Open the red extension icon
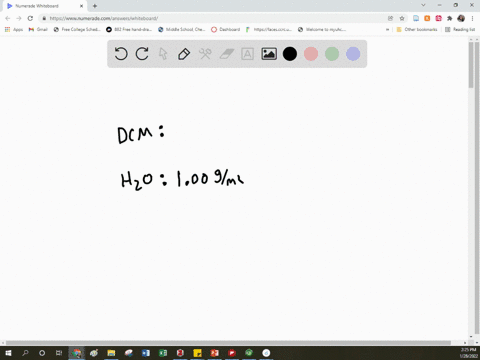Image resolution: width=480 pixels, height=360 pixels. pyautogui.click(x=438, y=18)
